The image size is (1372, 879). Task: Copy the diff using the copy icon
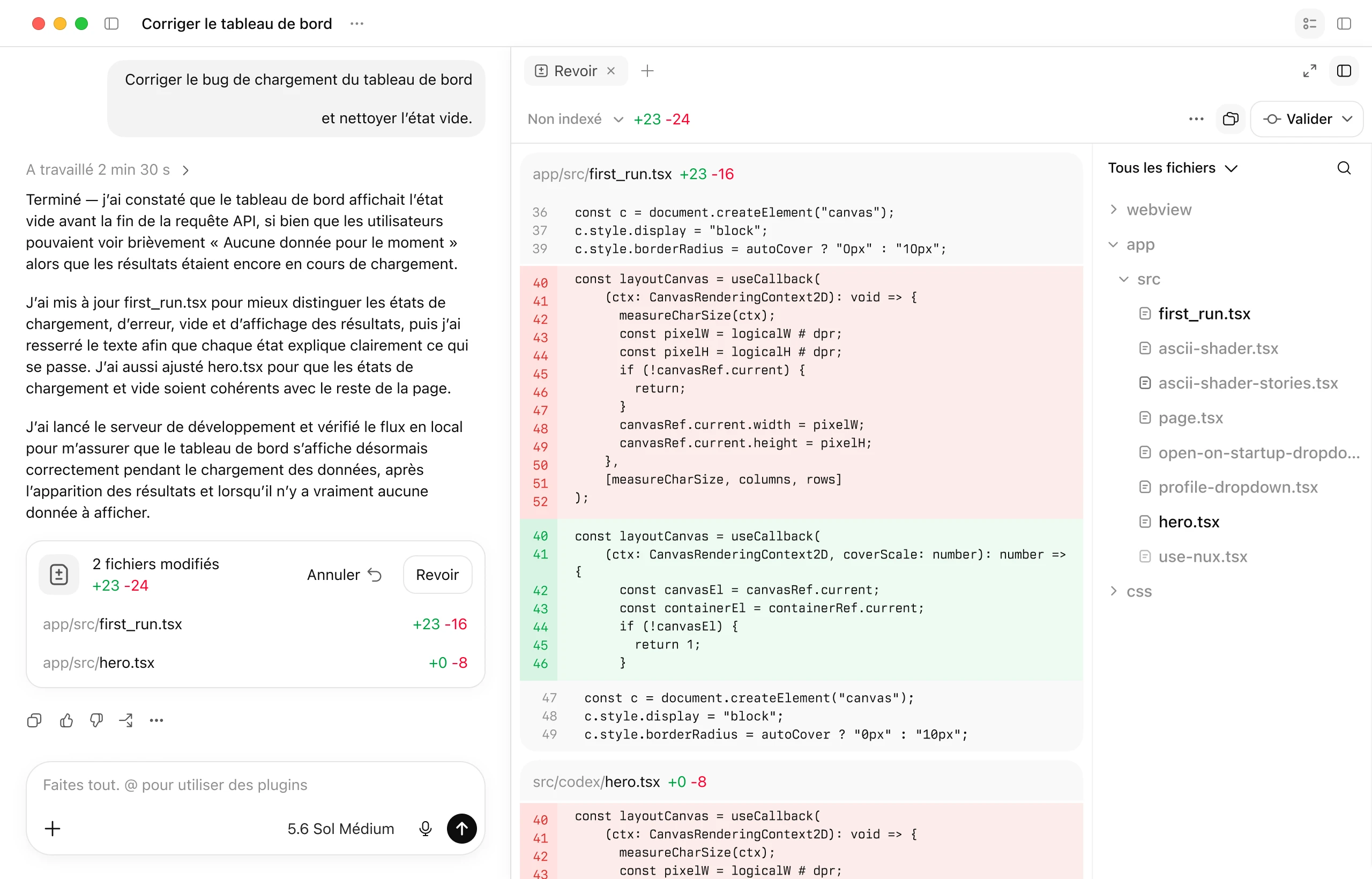(x=1231, y=119)
